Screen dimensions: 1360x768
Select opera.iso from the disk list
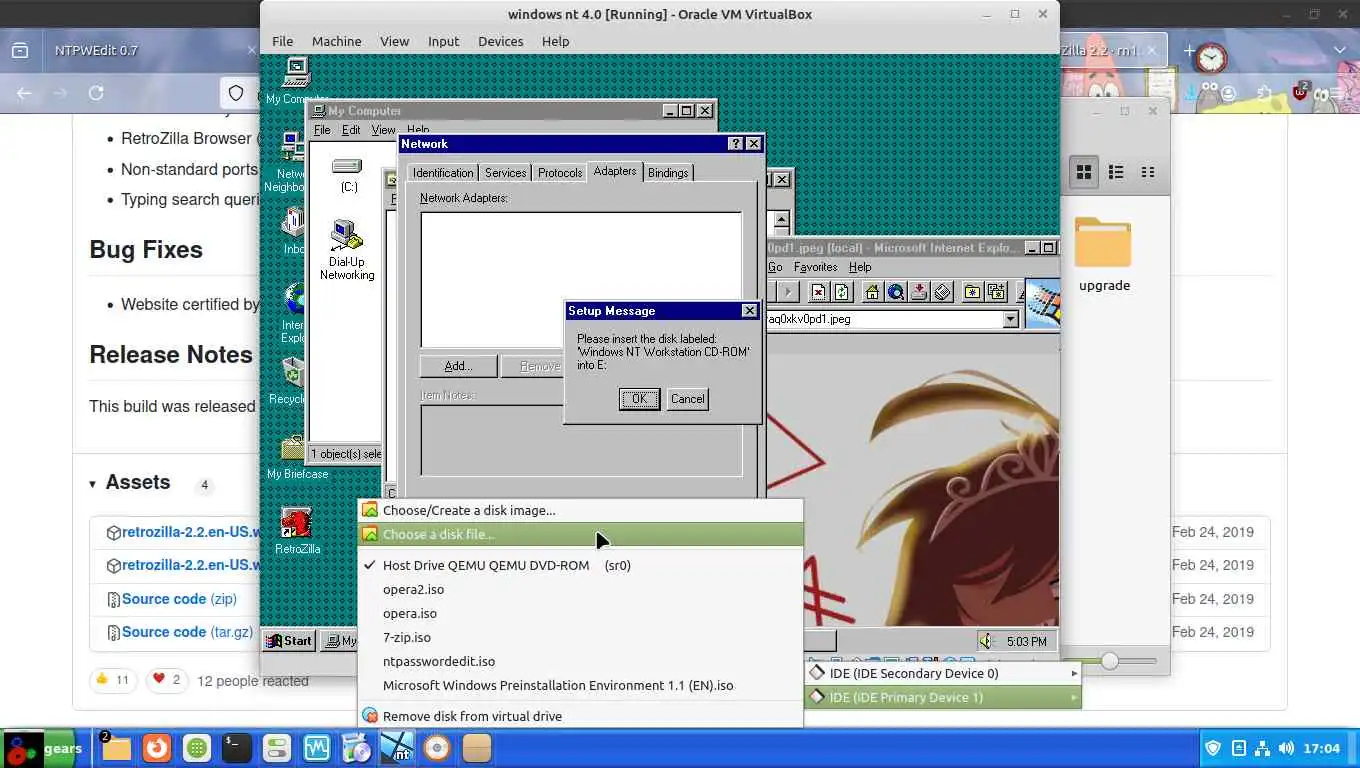pyautogui.click(x=580, y=613)
